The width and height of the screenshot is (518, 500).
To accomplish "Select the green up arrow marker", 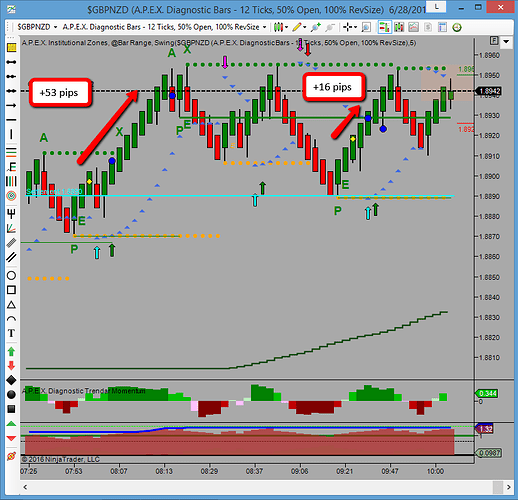I will (x=11, y=351).
